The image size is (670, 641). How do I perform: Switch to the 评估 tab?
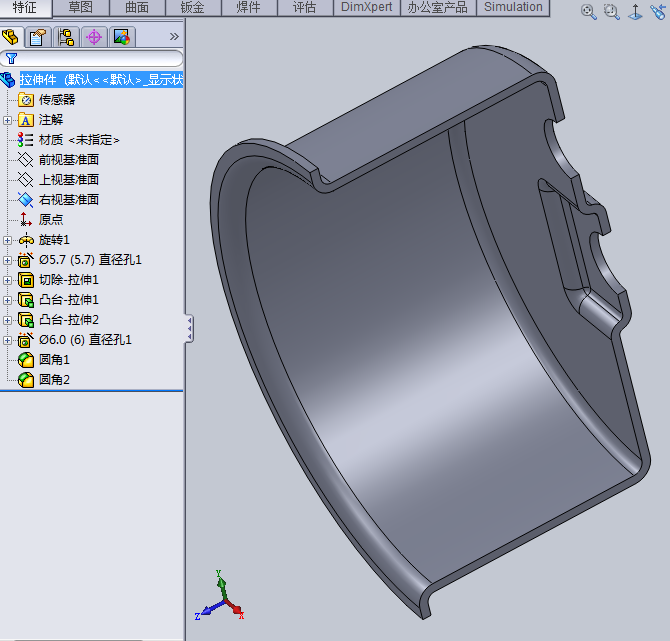[x=305, y=8]
